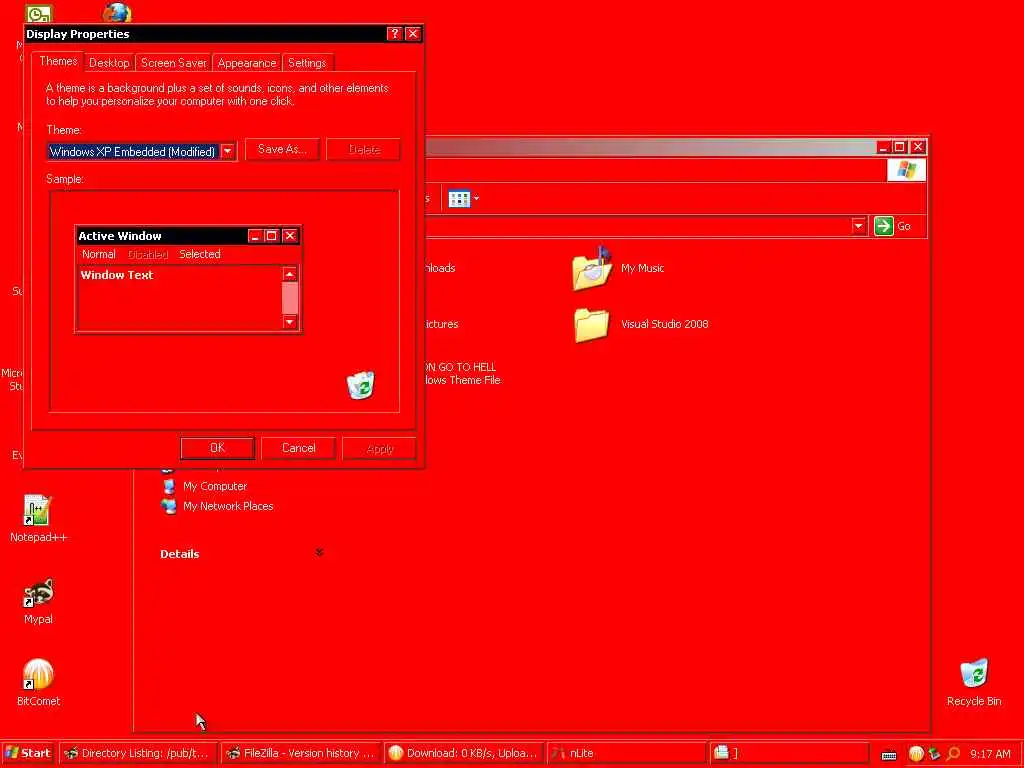Screen dimensions: 1024x768
Task: Launch the BitComet desktop shortcut
Action: coord(38,675)
